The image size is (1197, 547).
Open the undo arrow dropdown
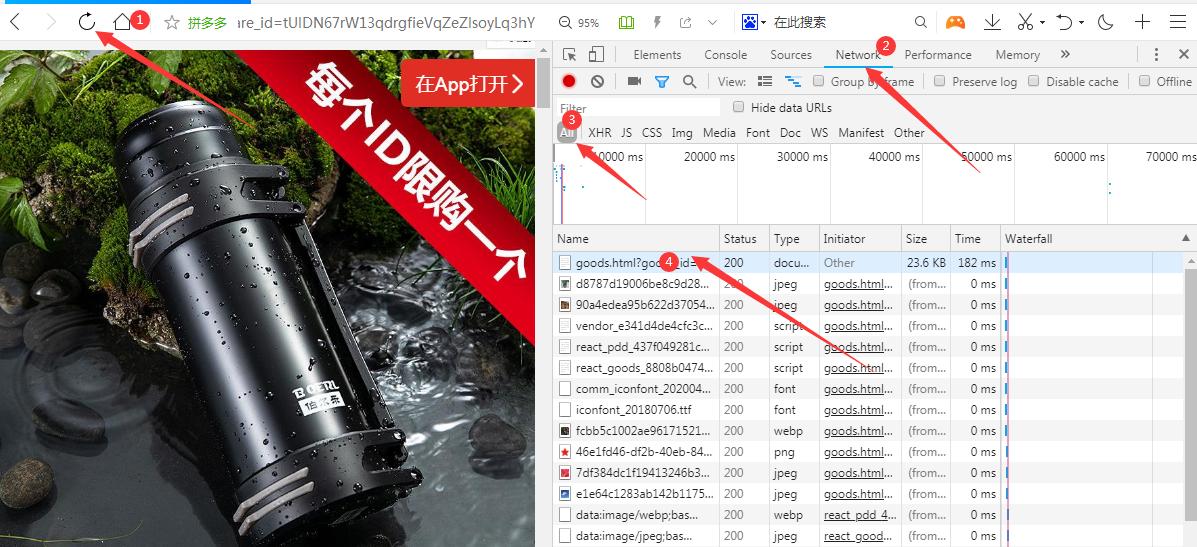click(x=1081, y=23)
